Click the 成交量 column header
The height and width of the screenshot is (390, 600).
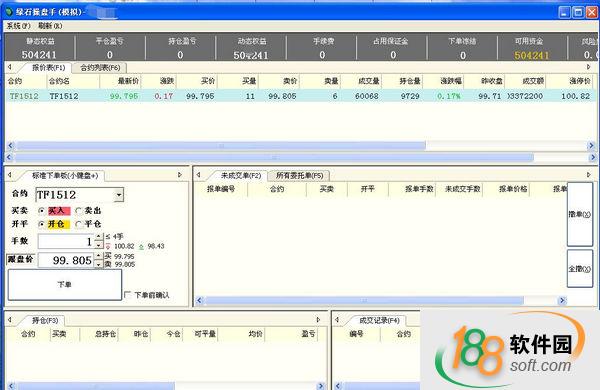[361, 81]
